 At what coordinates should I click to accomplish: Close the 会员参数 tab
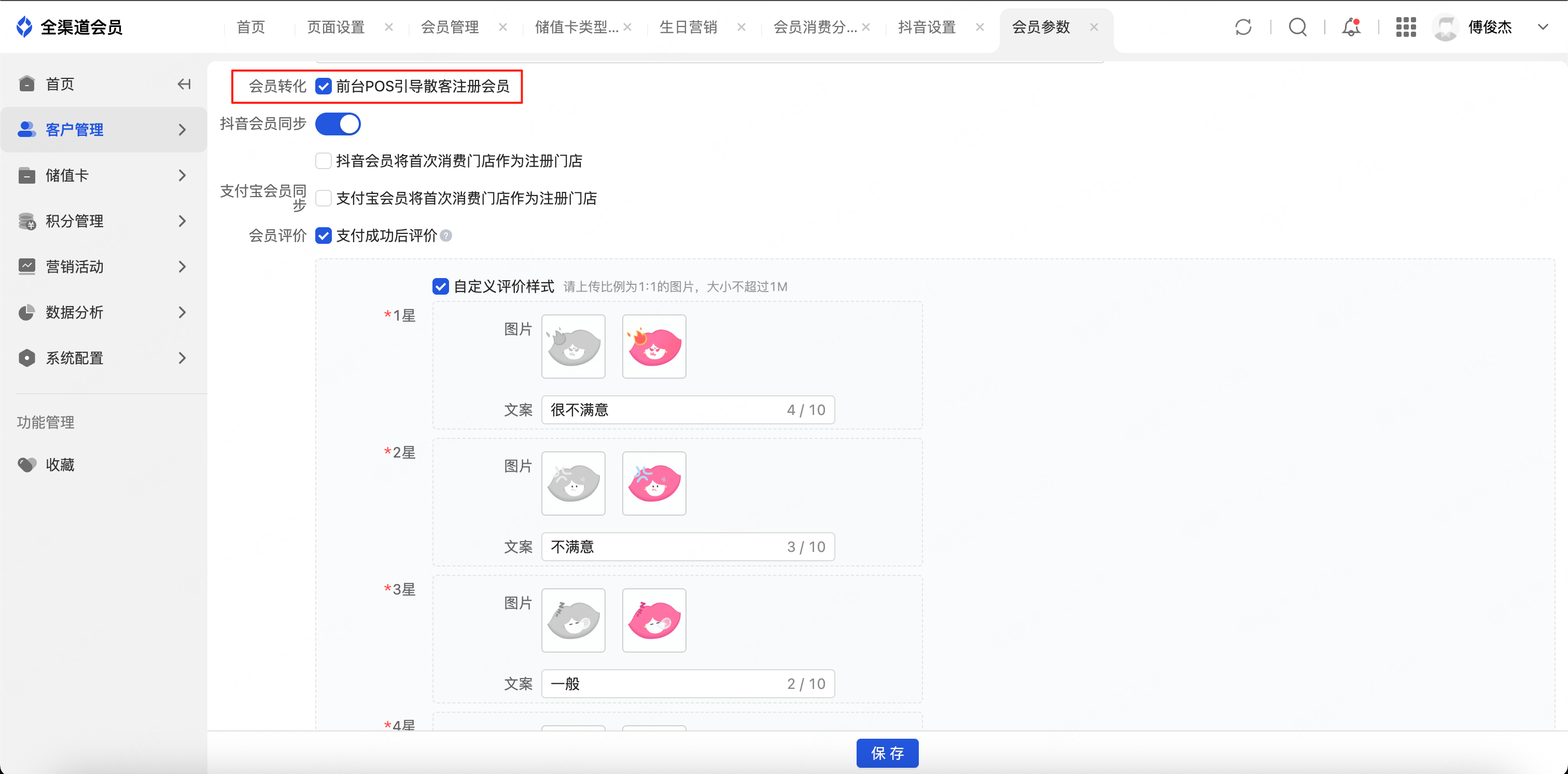coord(1094,27)
